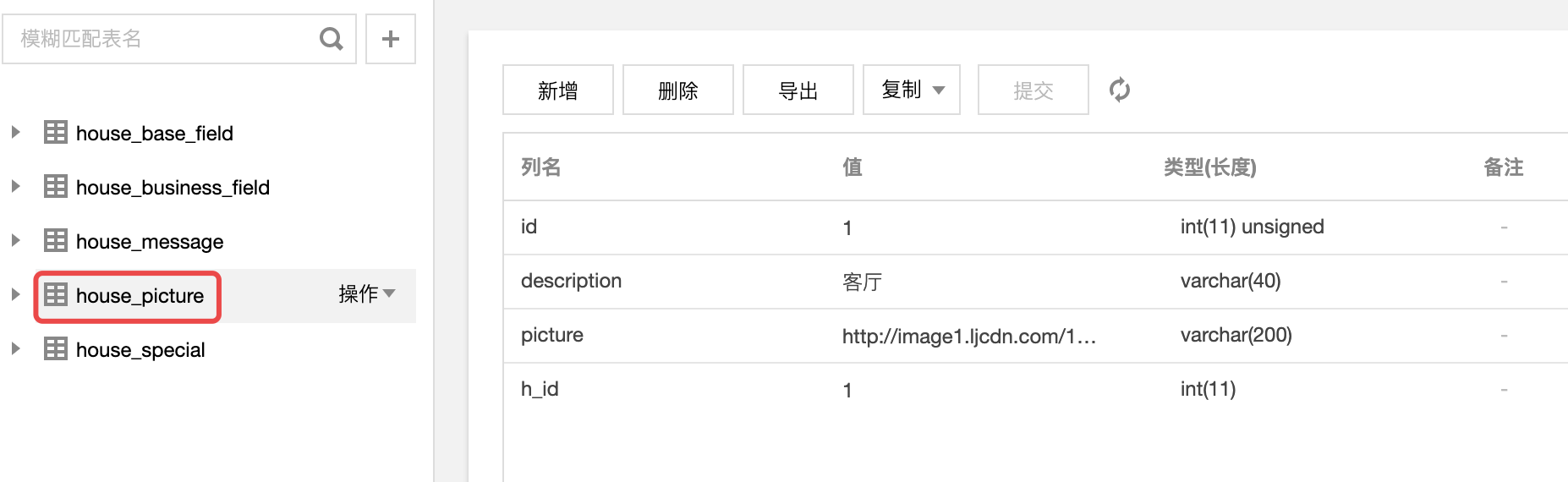Screen dimensions: 1568x482
Task: Expand the house_message tree node
Action: (15, 241)
